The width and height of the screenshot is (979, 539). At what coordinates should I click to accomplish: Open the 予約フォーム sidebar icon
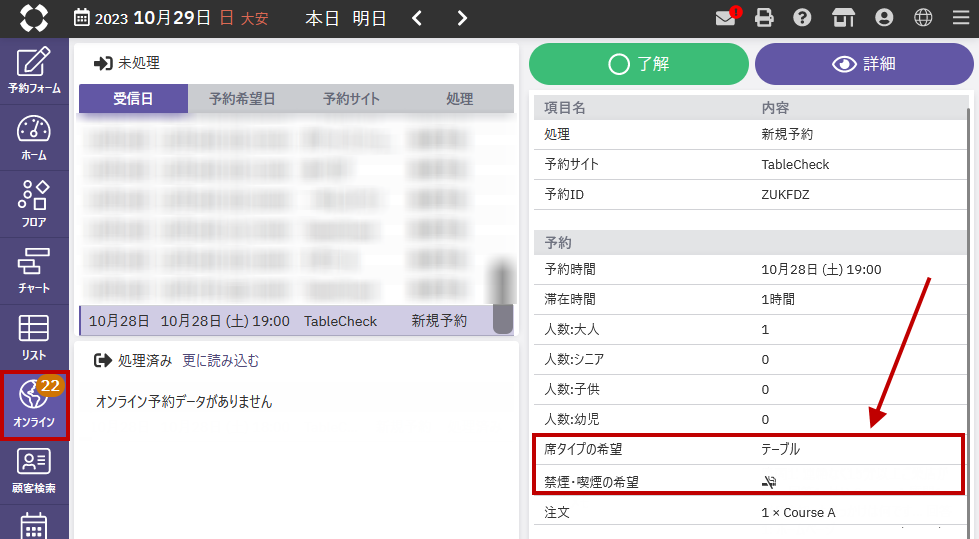(x=34, y=71)
